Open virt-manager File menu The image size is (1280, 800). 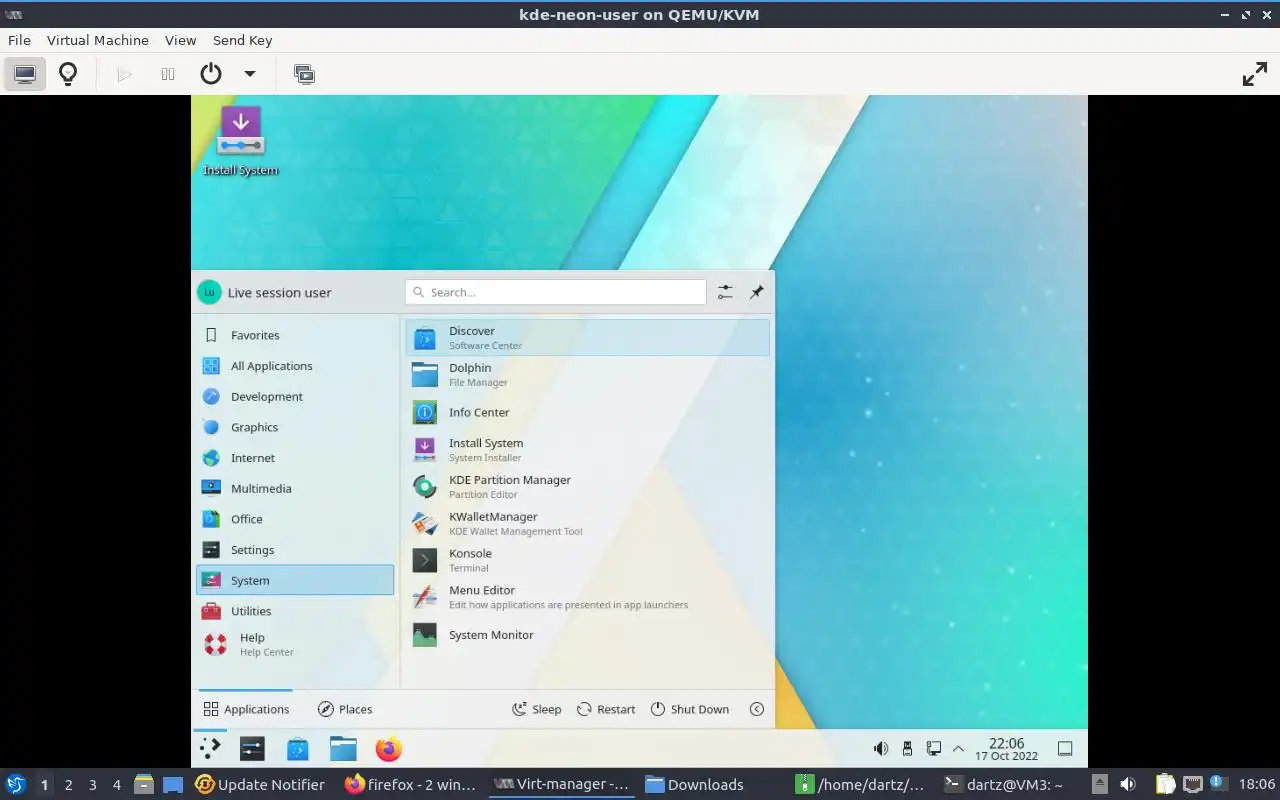pyautogui.click(x=19, y=40)
